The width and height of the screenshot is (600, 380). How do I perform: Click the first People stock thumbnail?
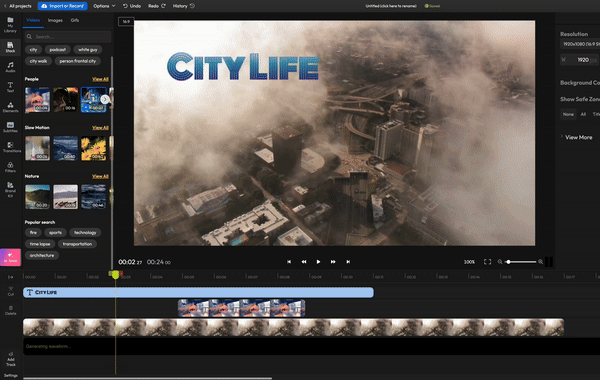[x=38, y=100]
